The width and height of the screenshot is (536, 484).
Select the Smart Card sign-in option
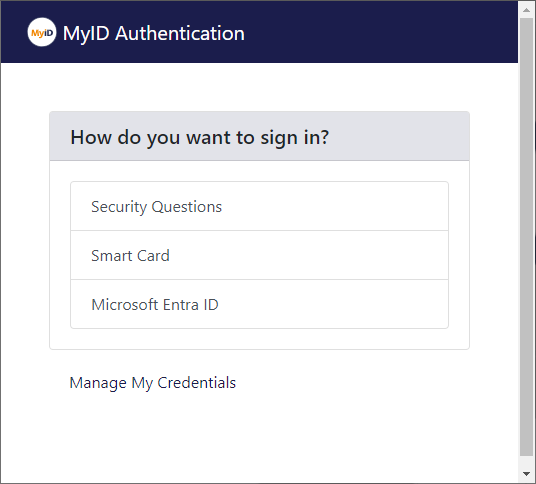[x=259, y=255]
